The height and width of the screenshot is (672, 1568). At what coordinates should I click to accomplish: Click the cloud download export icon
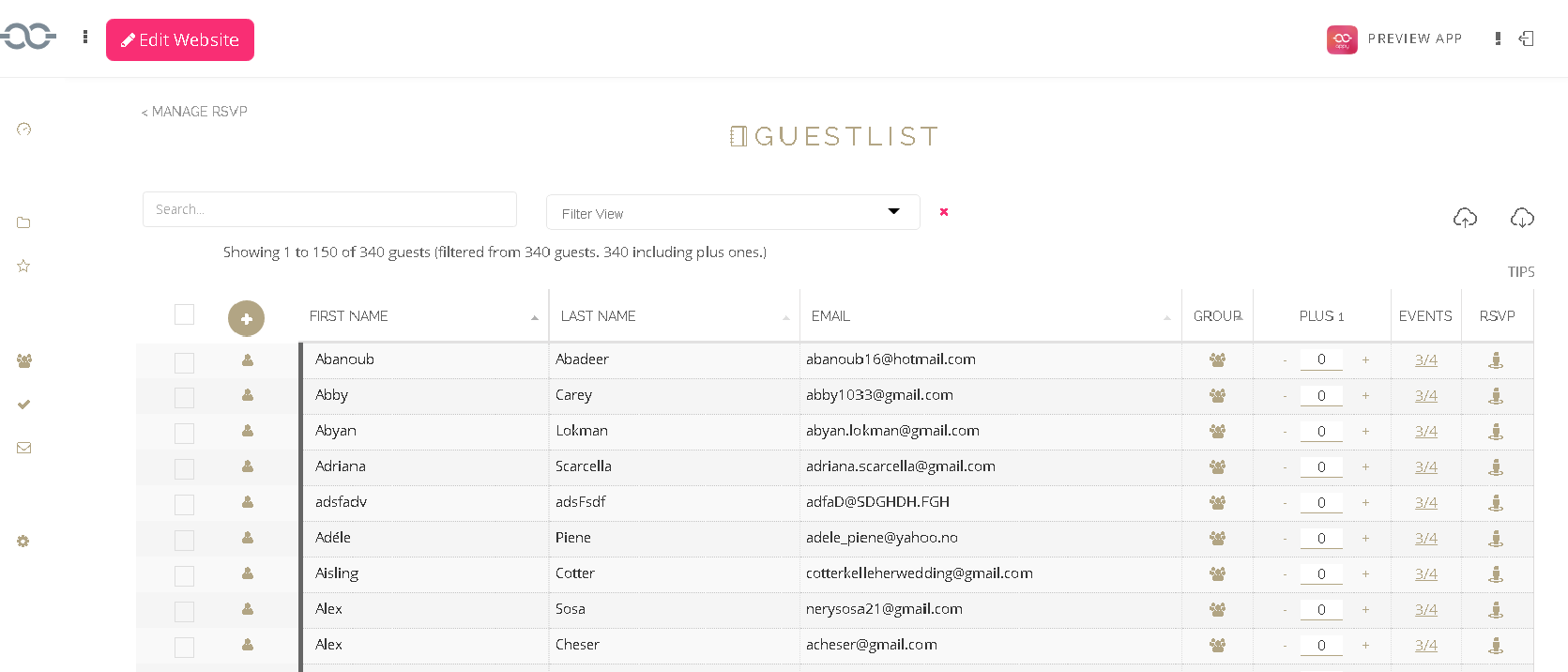point(1522,218)
